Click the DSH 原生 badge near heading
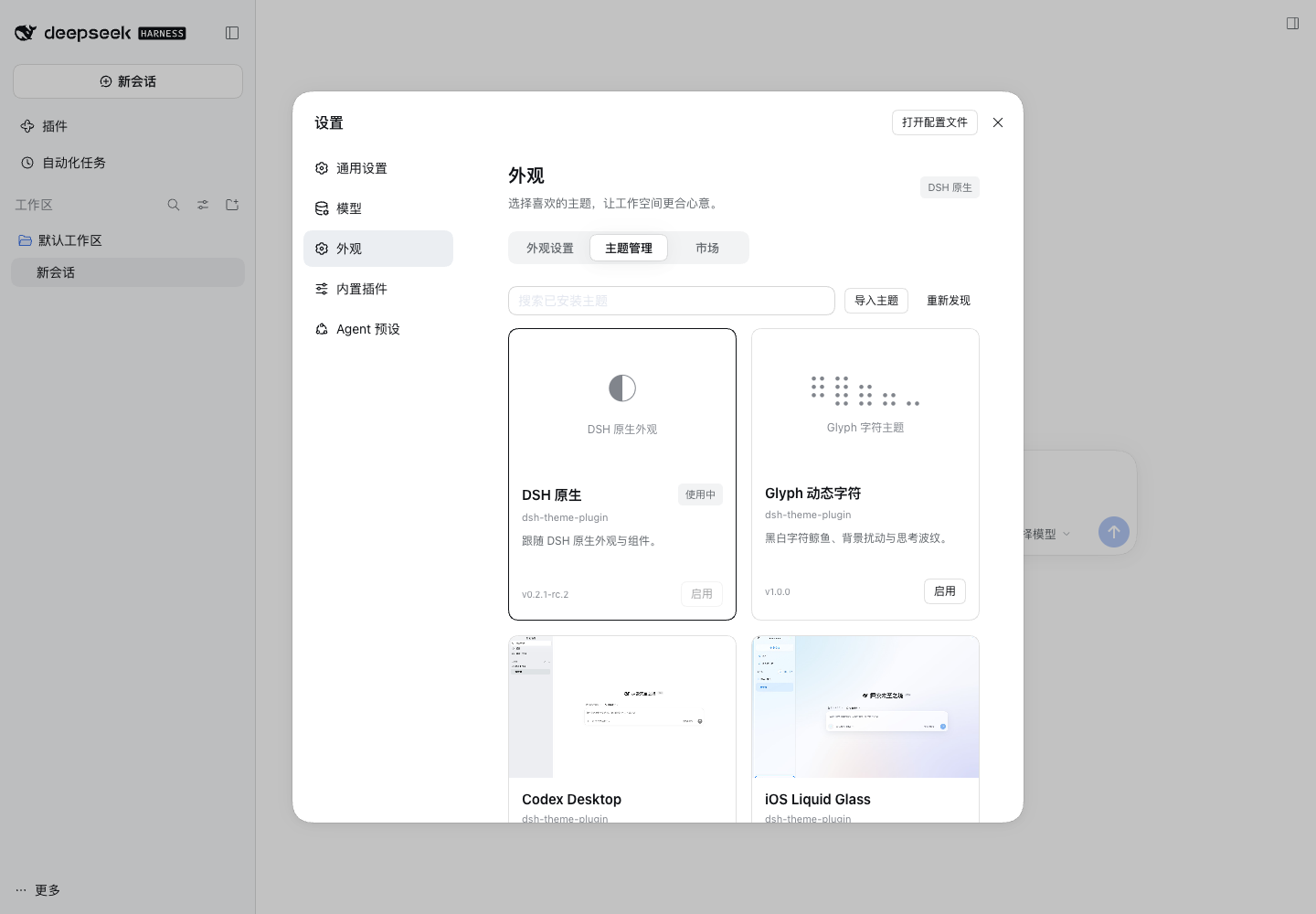1316x914 pixels. 950,187
